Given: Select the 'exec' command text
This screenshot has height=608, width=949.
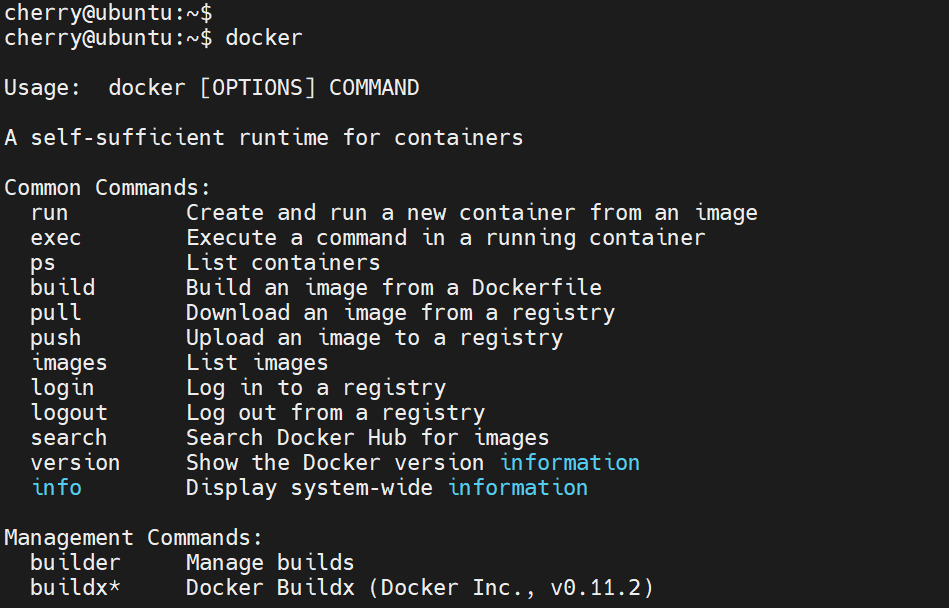Looking at the screenshot, I should (55, 237).
